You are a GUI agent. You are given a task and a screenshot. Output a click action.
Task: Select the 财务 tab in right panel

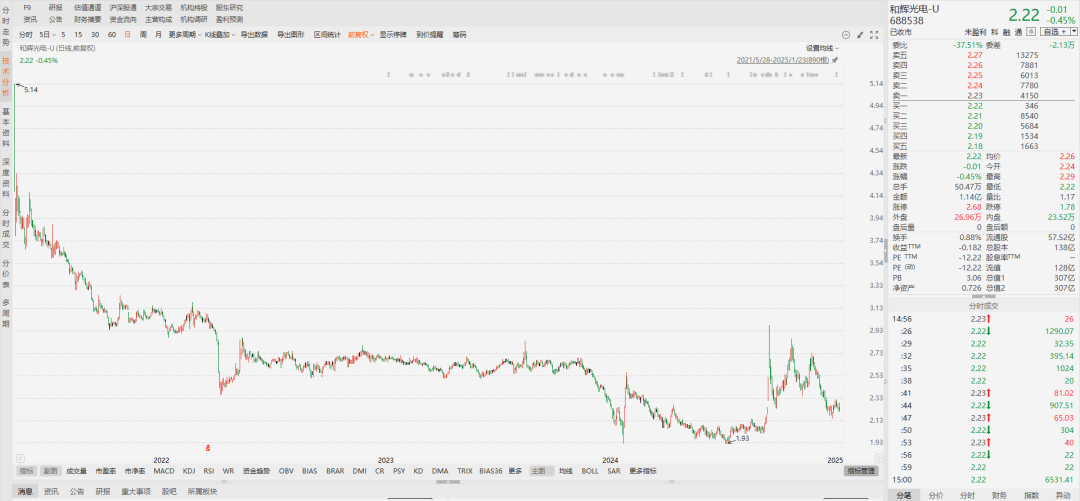point(998,494)
